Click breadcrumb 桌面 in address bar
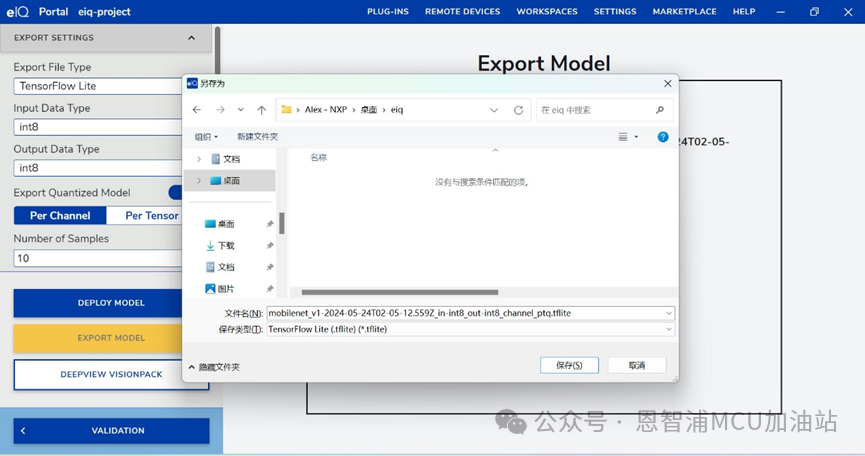This screenshot has height=456, width=865. coord(369,110)
